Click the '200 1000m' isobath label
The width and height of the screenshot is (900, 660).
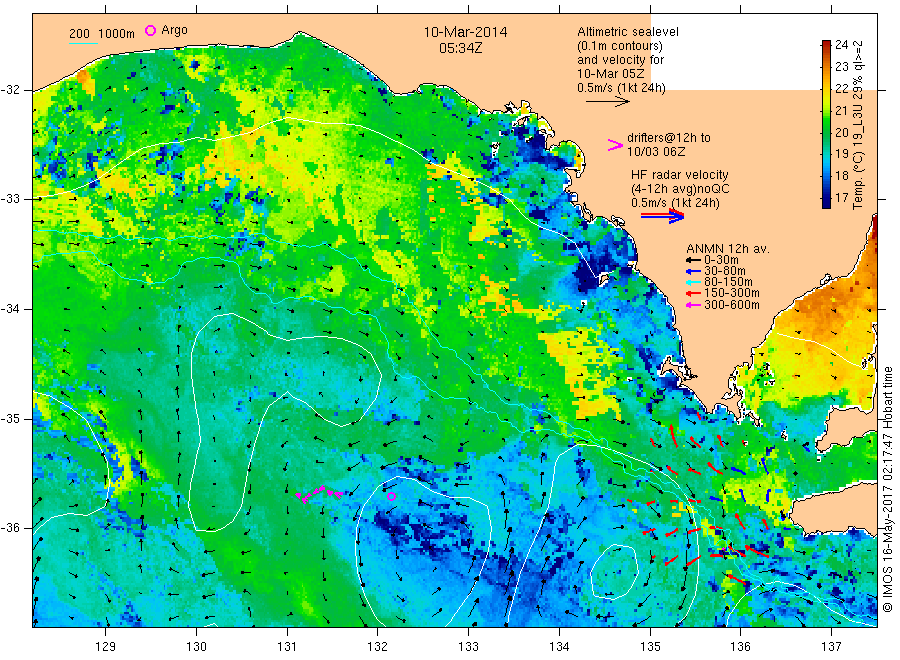pos(102,34)
